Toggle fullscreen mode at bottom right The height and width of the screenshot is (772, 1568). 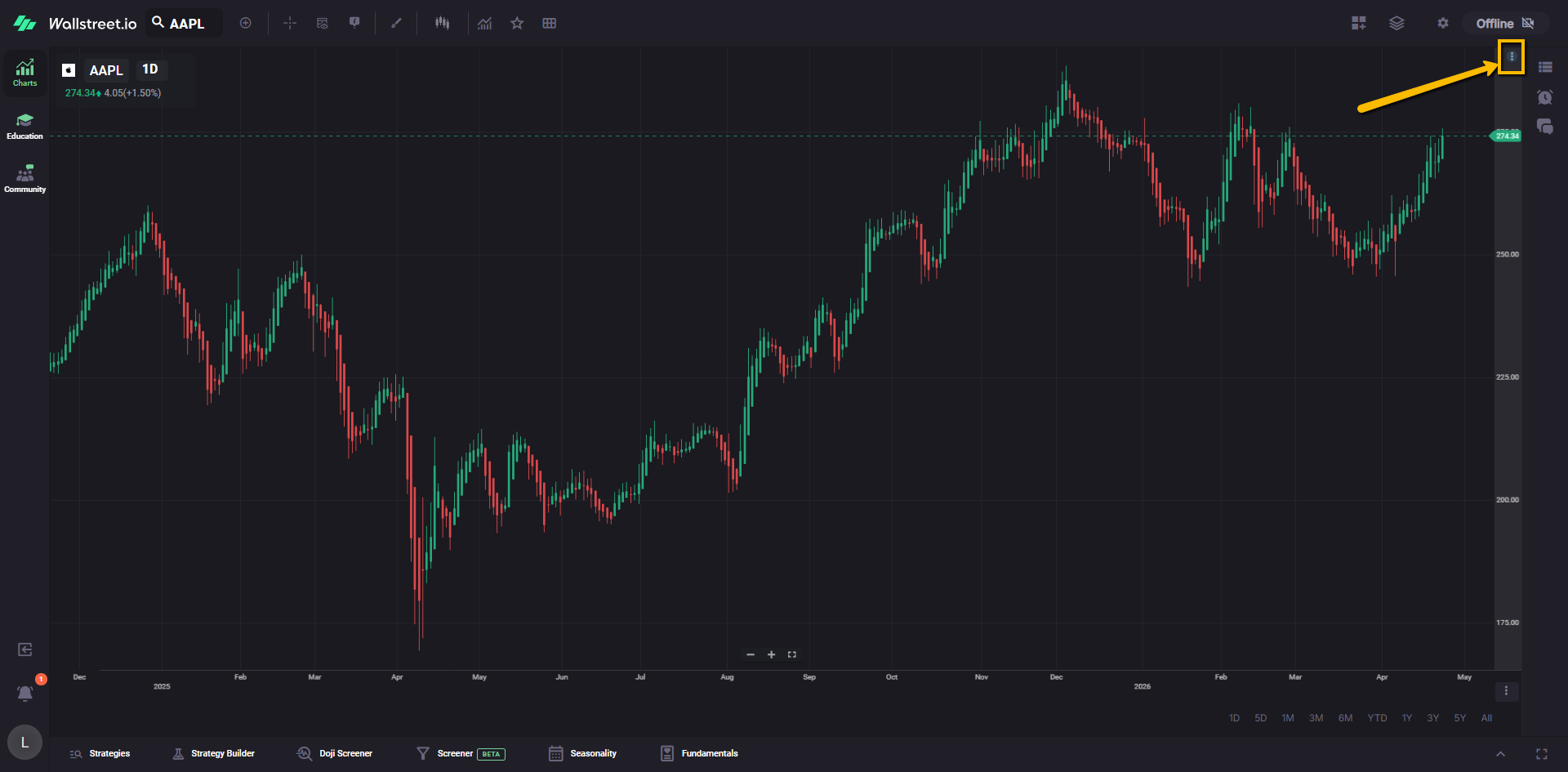tap(1541, 754)
